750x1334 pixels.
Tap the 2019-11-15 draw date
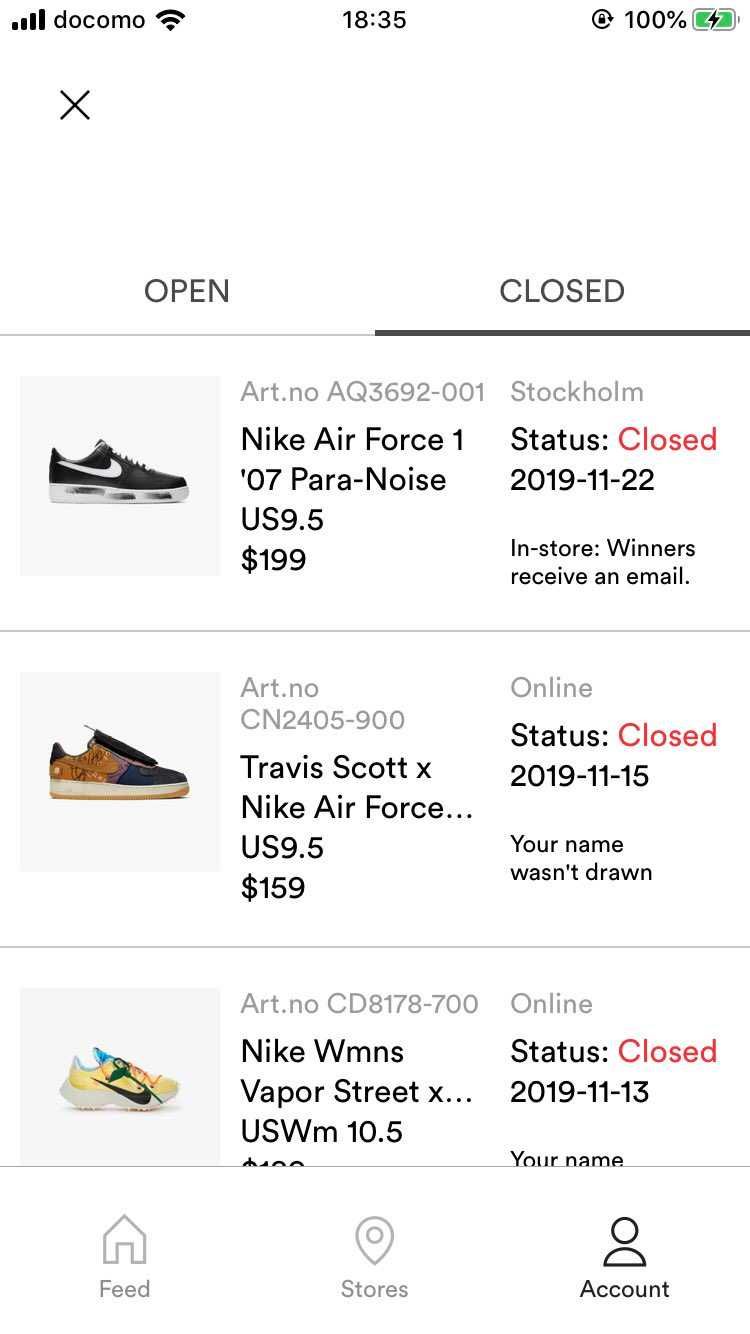point(579,776)
